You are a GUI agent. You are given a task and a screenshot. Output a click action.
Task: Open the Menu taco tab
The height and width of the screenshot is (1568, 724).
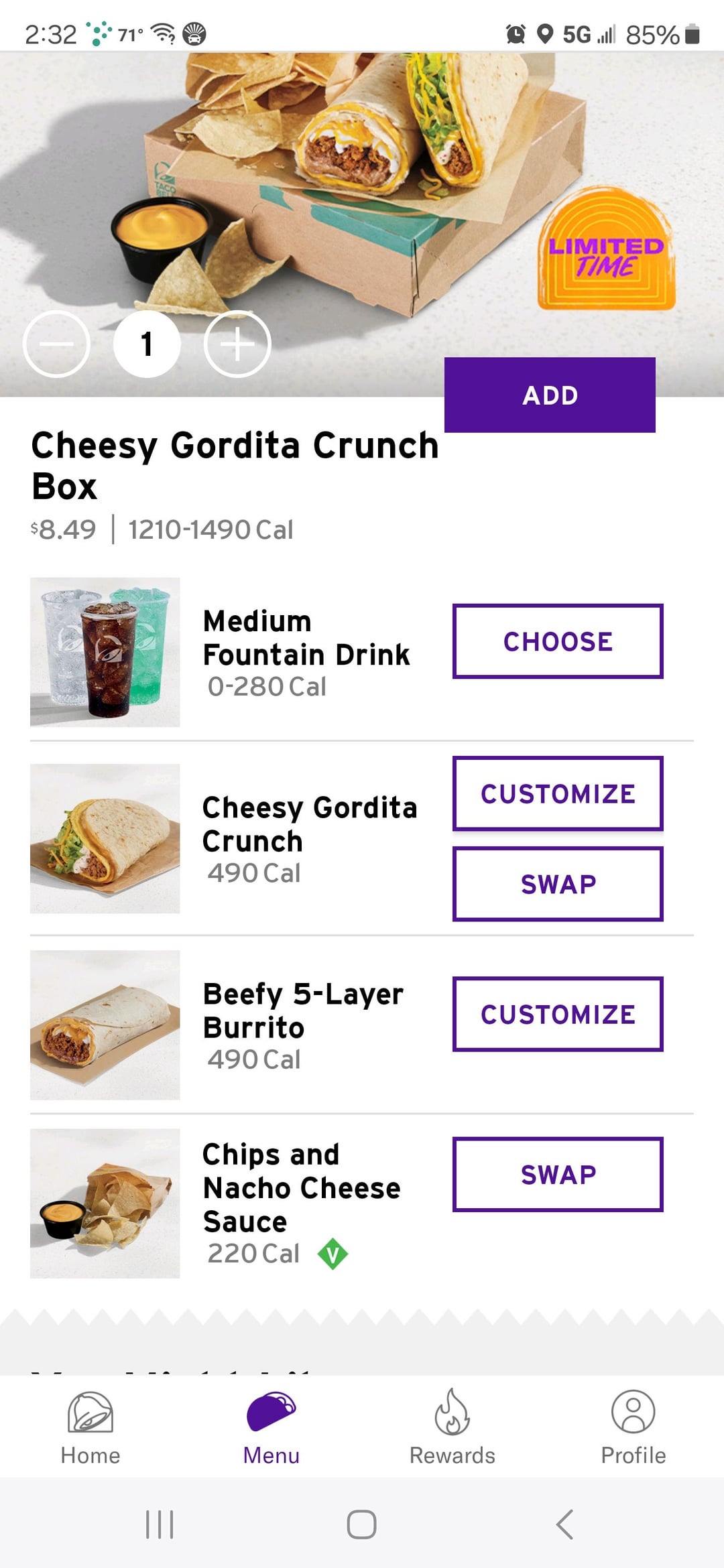click(271, 1412)
